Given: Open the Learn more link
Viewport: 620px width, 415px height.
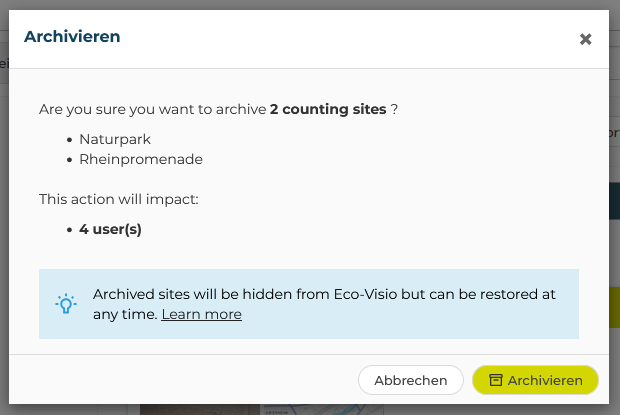Looking at the screenshot, I should [x=201, y=314].
